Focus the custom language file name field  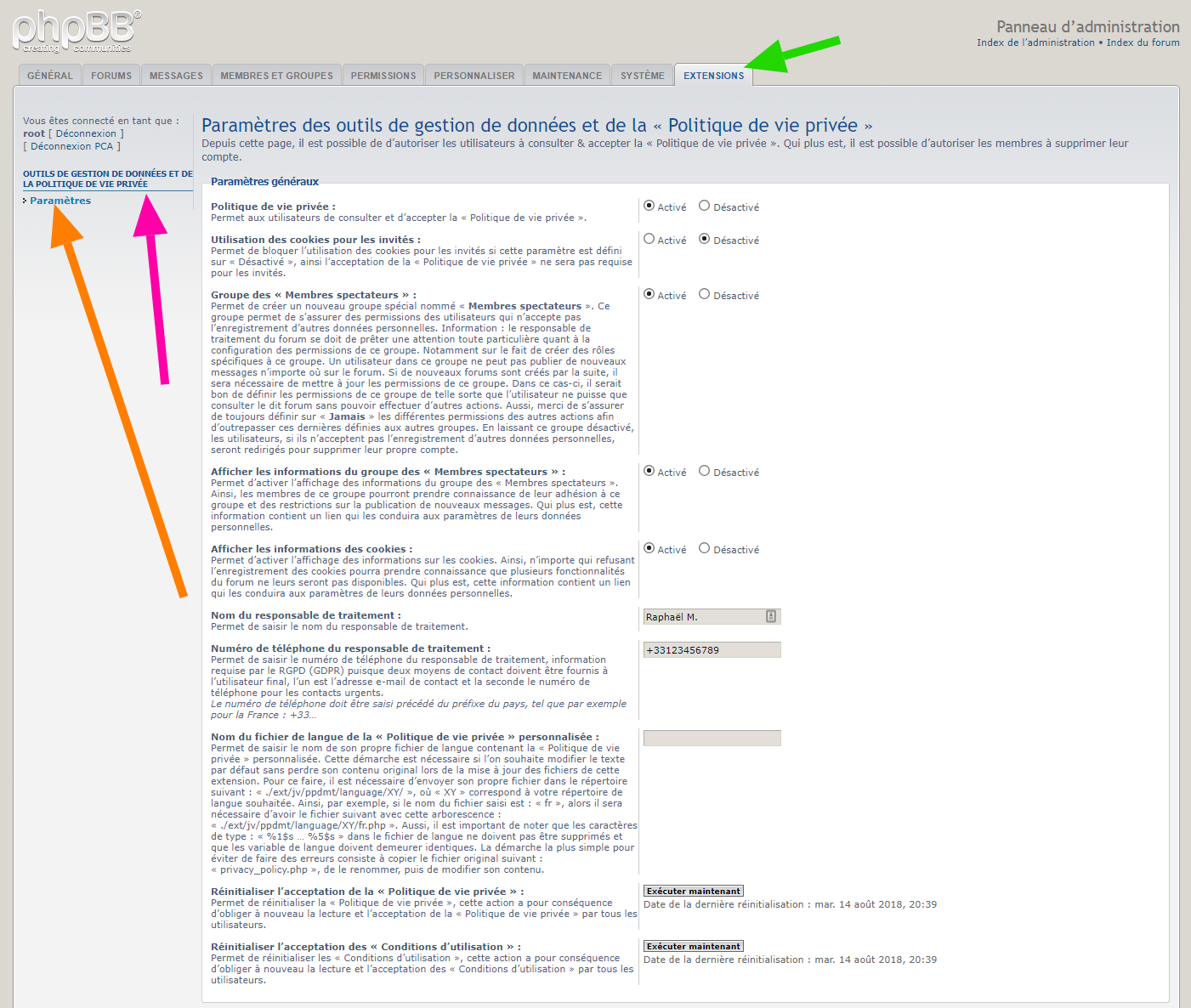point(712,738)
